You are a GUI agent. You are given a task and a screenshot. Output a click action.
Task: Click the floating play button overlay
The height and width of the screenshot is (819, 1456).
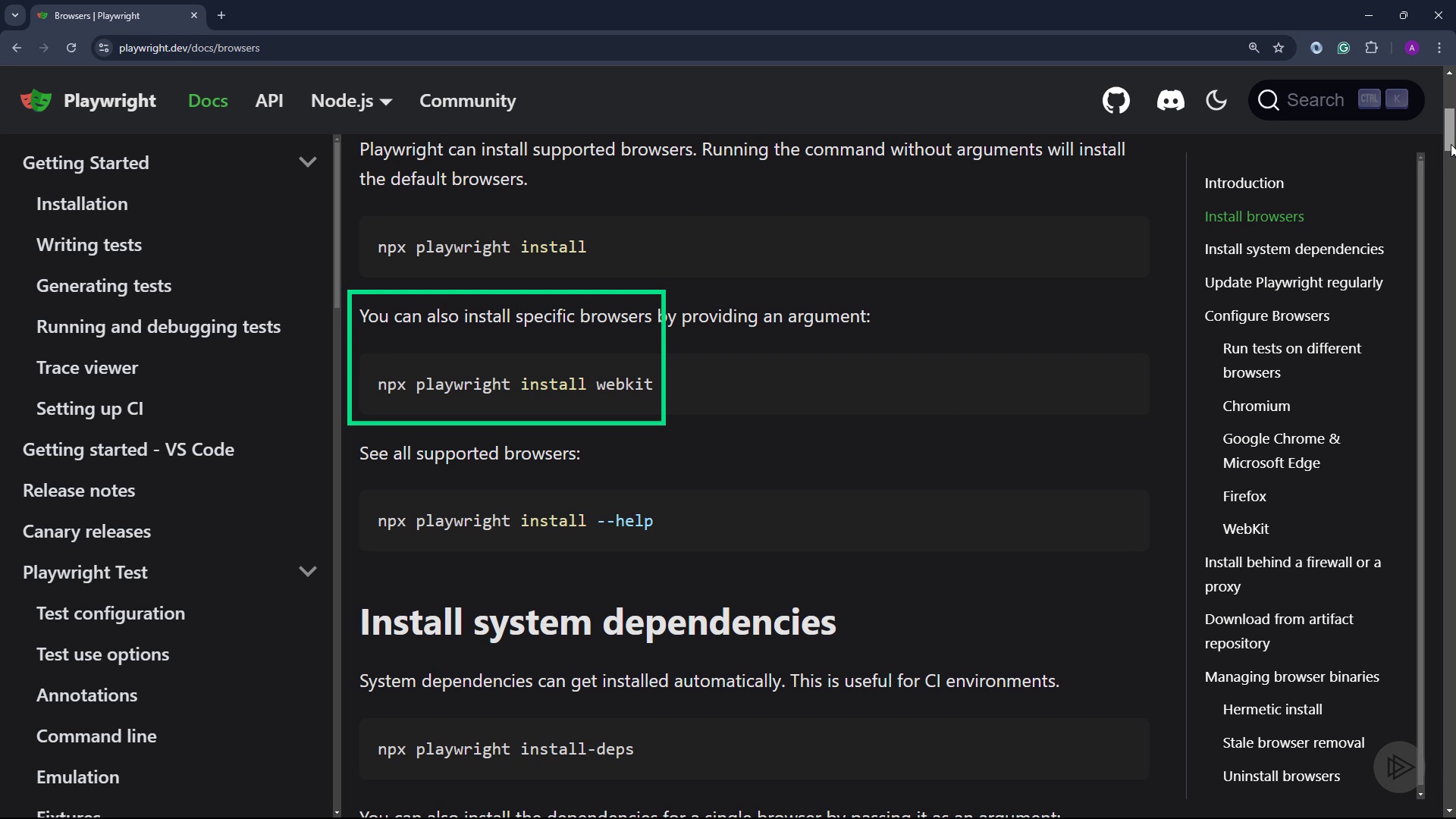[1399, 767]
